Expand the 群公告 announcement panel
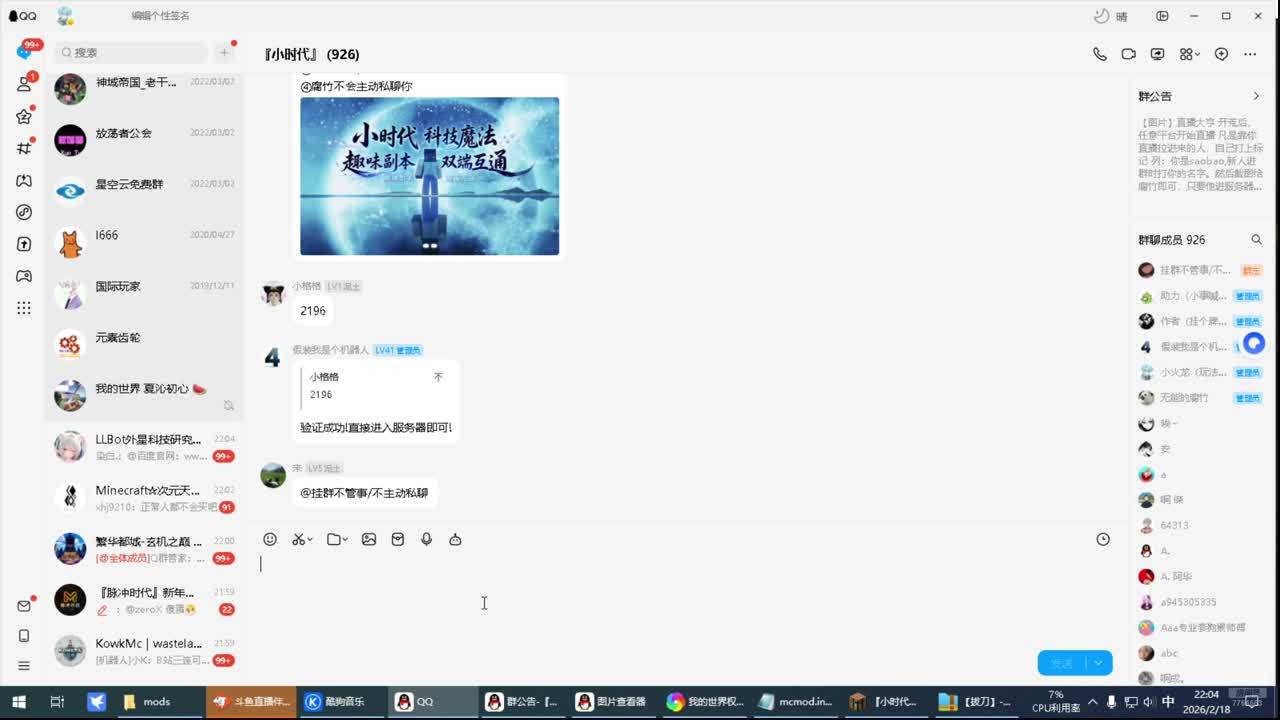This screenshot has width=1280, height=720. point(1256,96)
